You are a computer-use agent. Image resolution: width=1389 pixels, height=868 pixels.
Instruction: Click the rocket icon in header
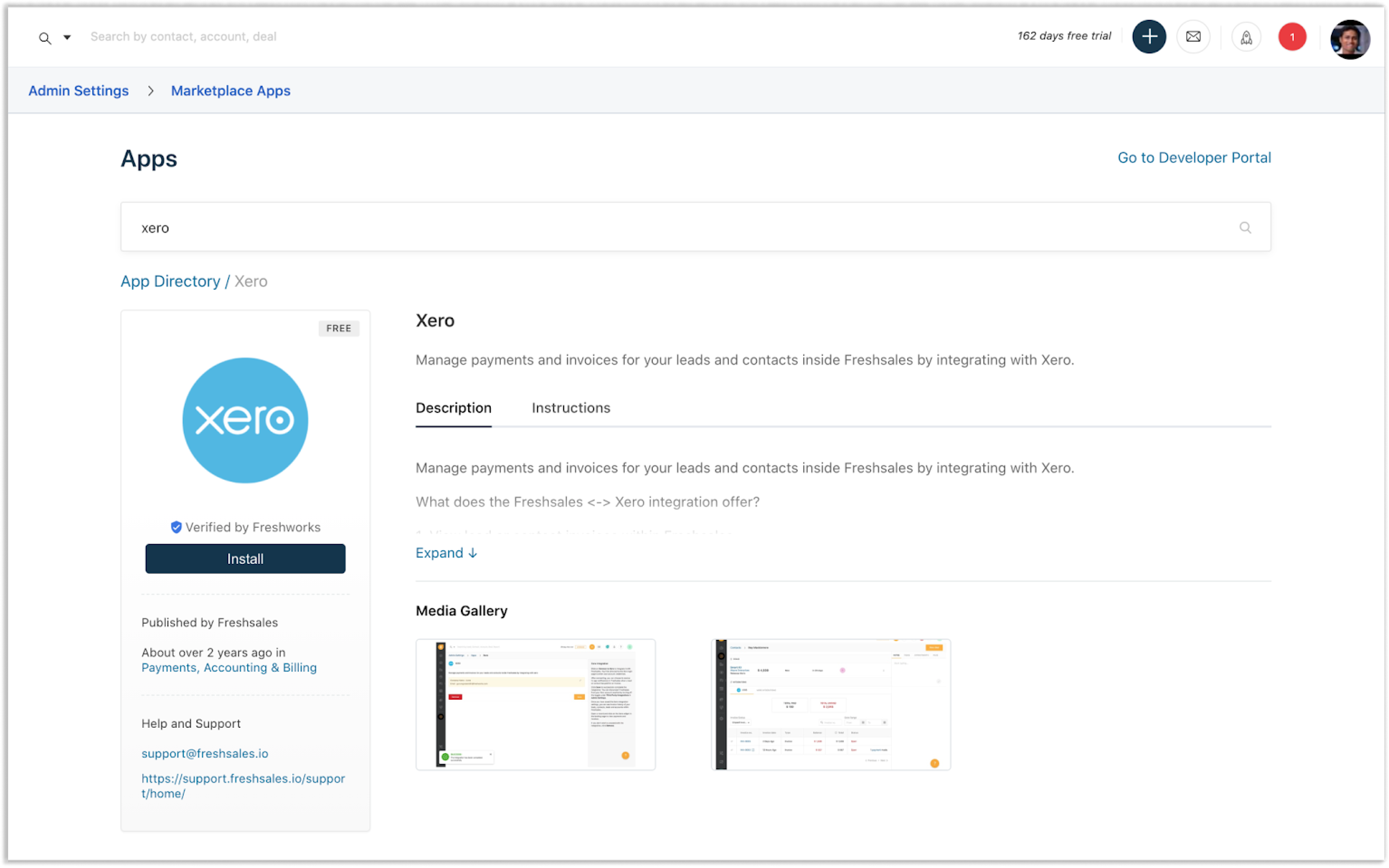point(1246,37)
